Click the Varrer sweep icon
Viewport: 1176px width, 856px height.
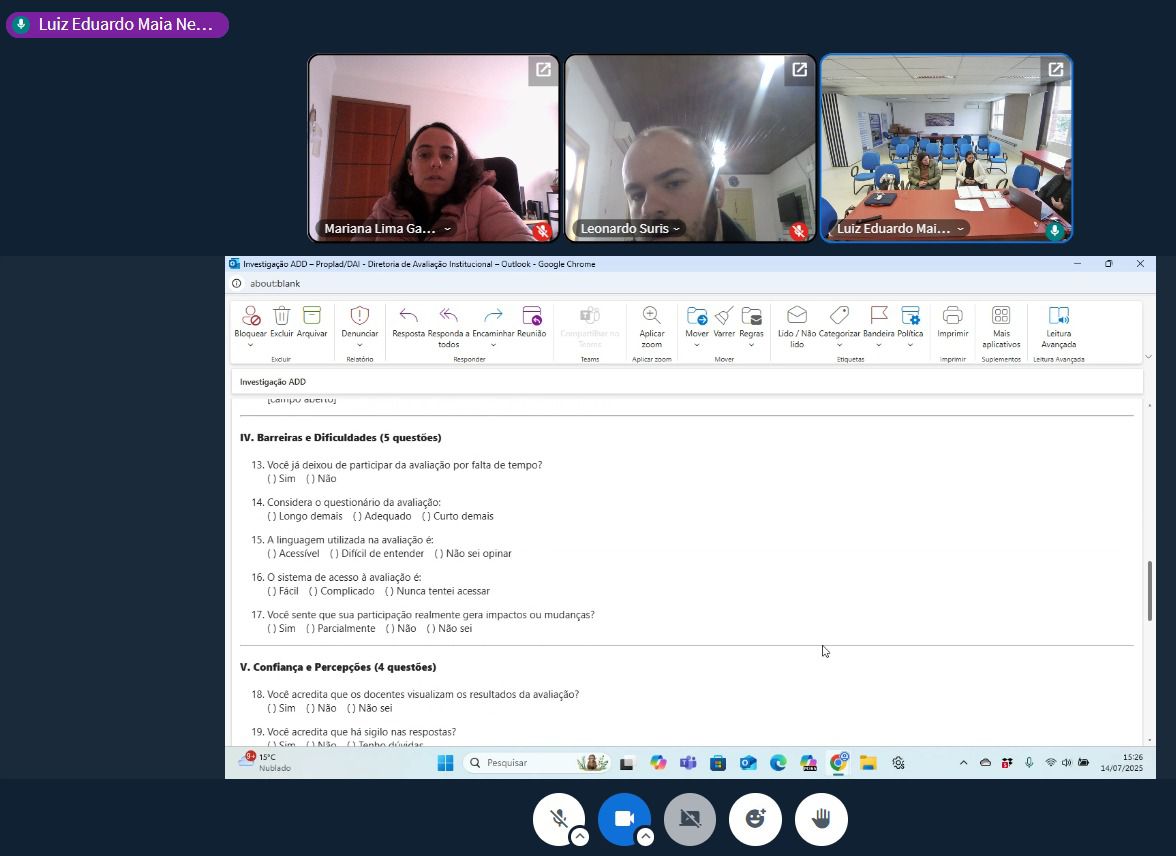[x=724, y=317]
